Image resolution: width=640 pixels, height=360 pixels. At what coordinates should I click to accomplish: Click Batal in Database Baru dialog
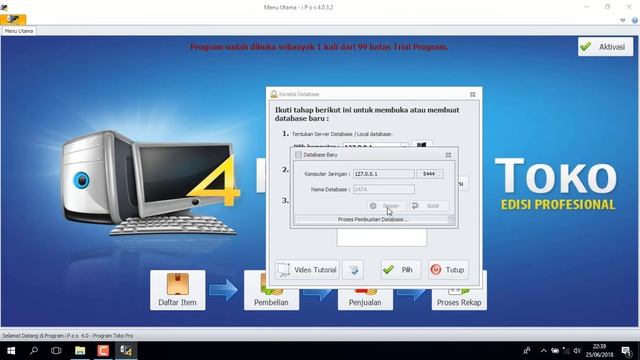point(429,206)
